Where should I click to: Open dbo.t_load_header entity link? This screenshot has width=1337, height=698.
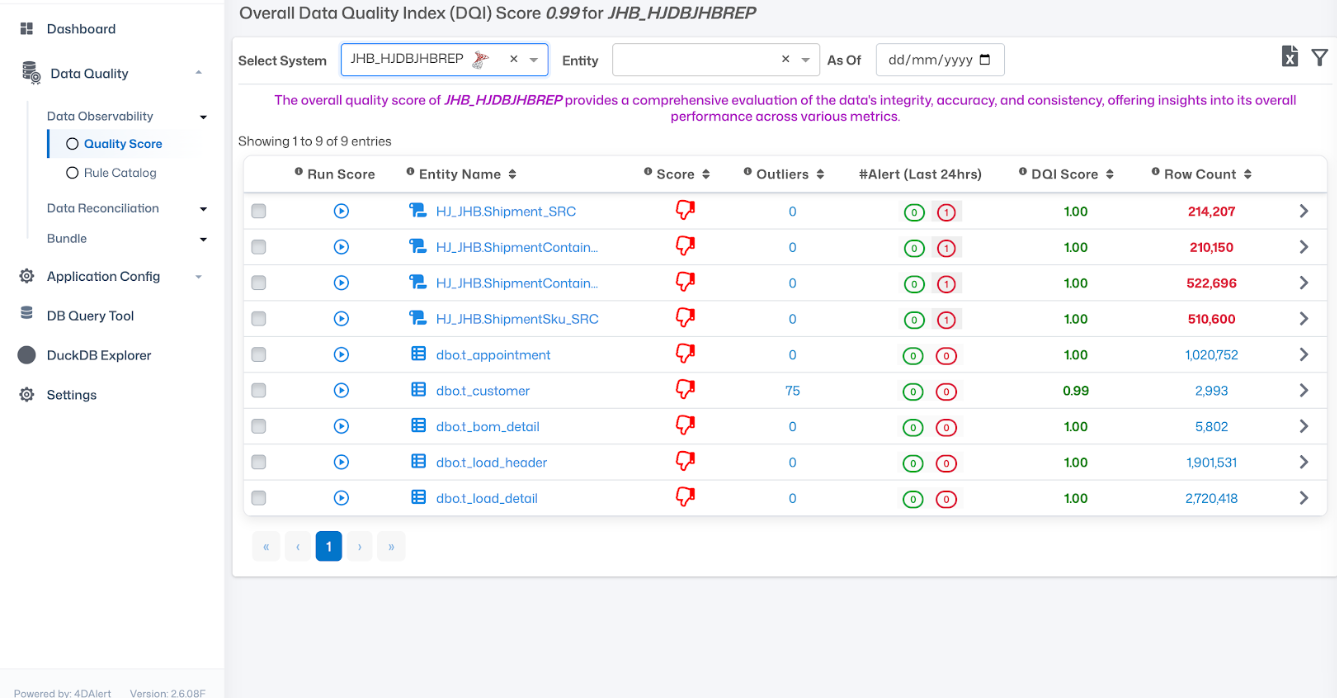tap(492, 463)
